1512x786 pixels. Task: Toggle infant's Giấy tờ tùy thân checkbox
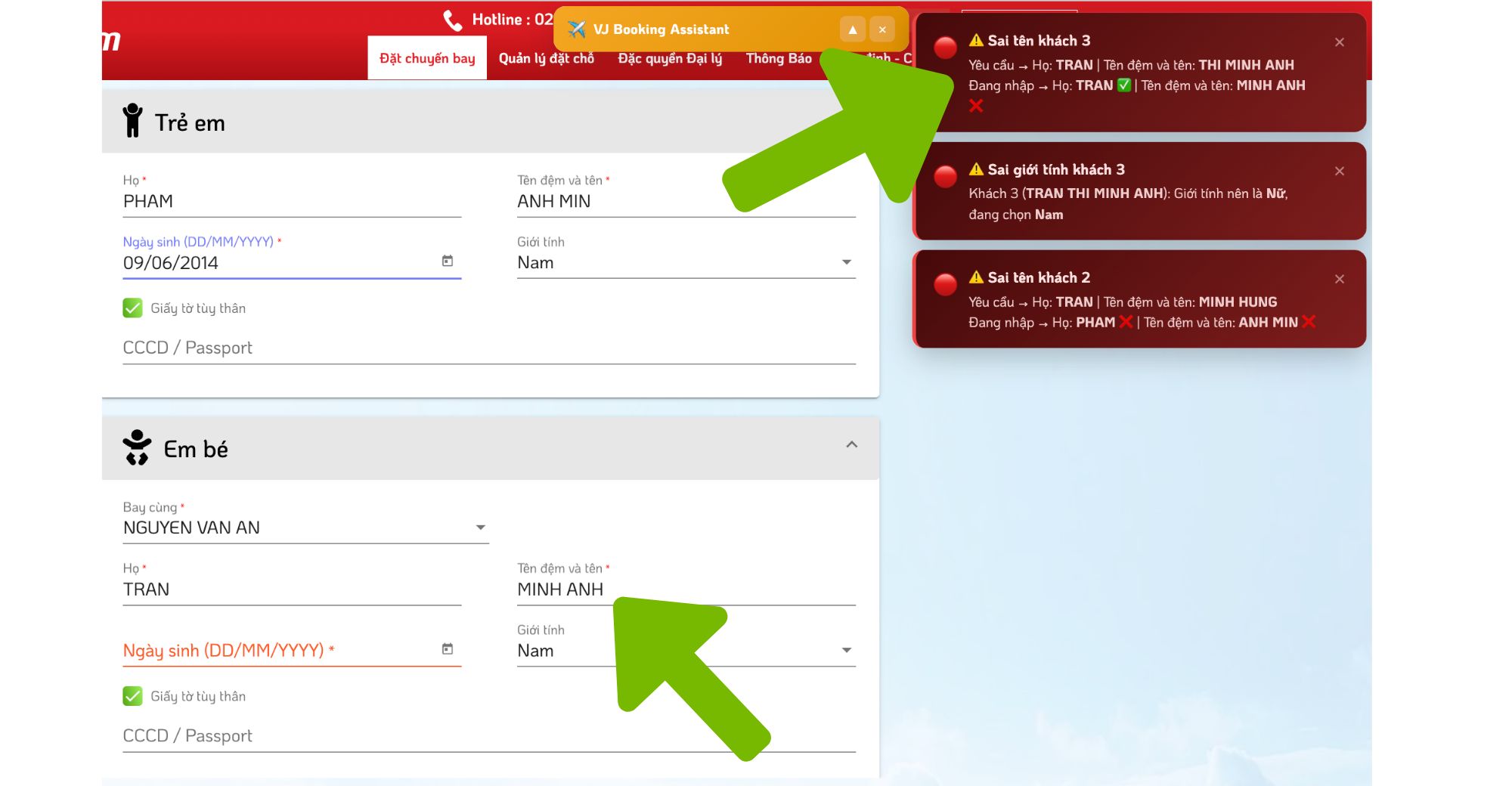132,696
